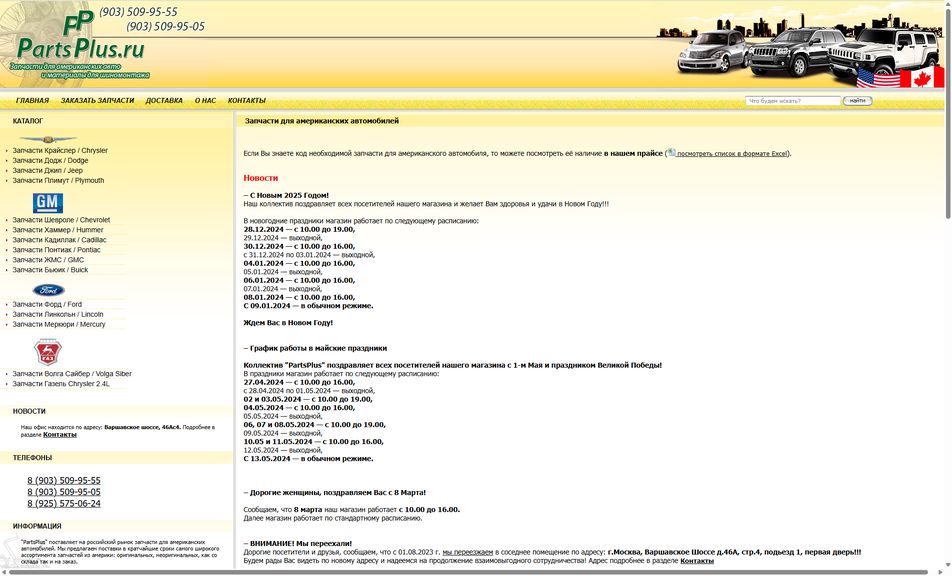Open Запчасти Газель Chrysler 2.4L link
The height and width of the screenshot is (576, 952).
click(61, 384)
